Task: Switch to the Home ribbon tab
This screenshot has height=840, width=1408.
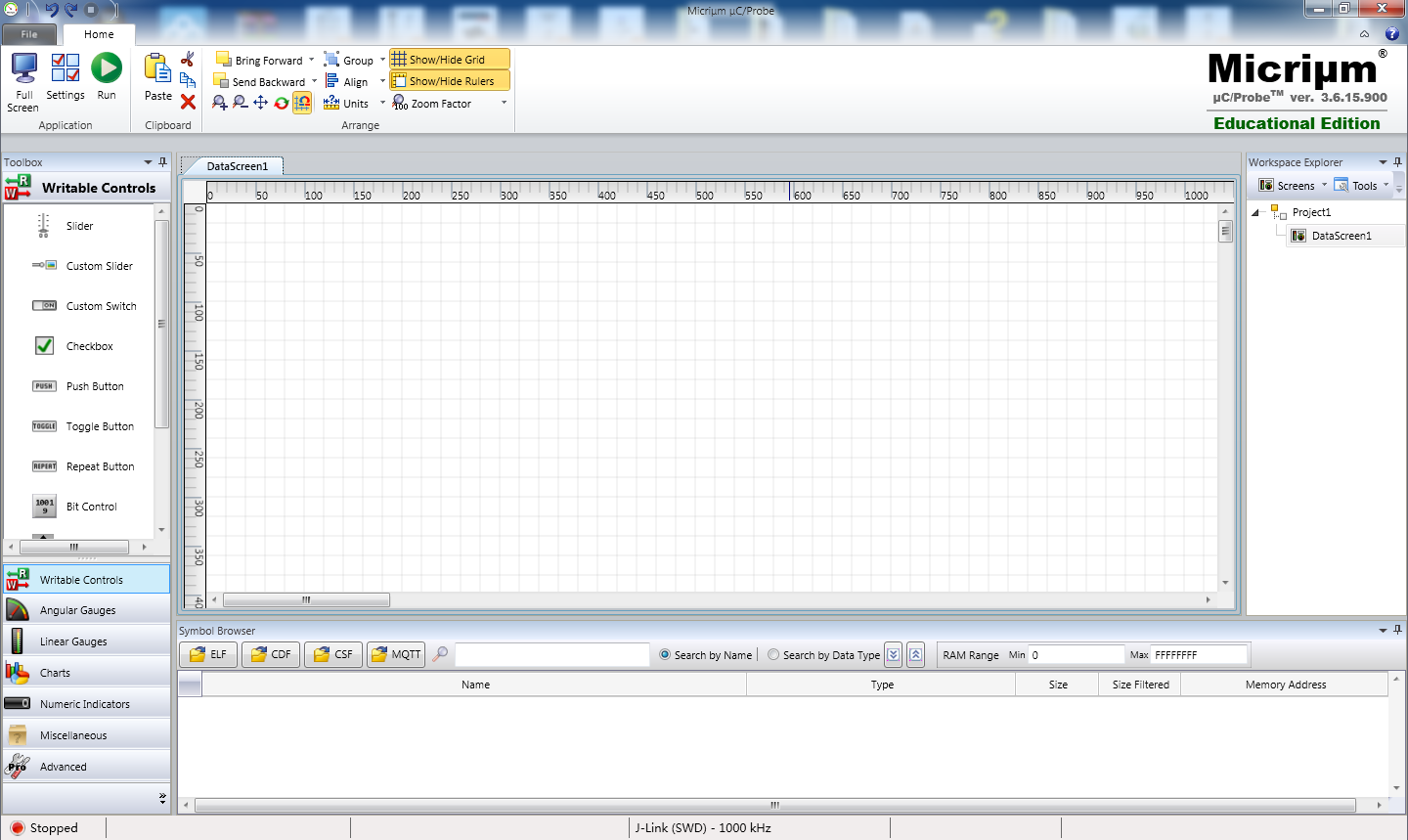Action: click(x=99, y=34)
